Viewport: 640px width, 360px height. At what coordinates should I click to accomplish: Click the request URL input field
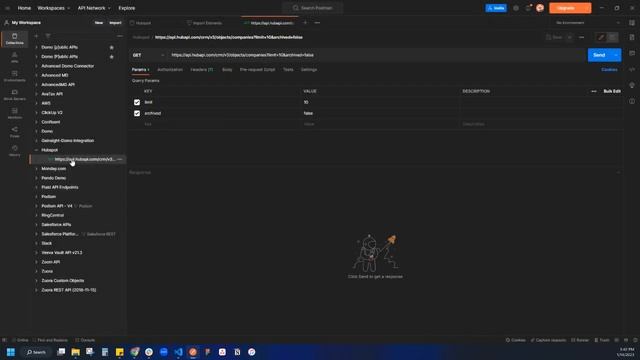[x=377, y=55]
